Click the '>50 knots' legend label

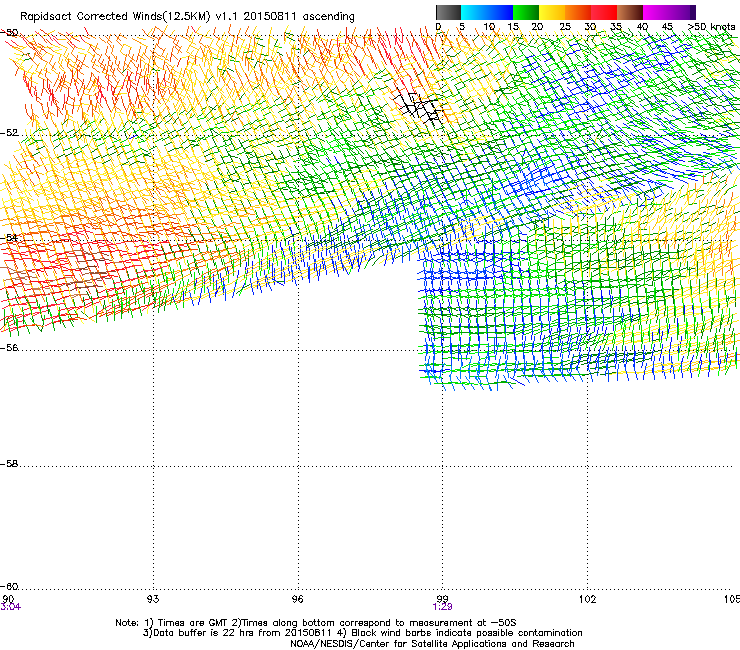coord(711,27)
